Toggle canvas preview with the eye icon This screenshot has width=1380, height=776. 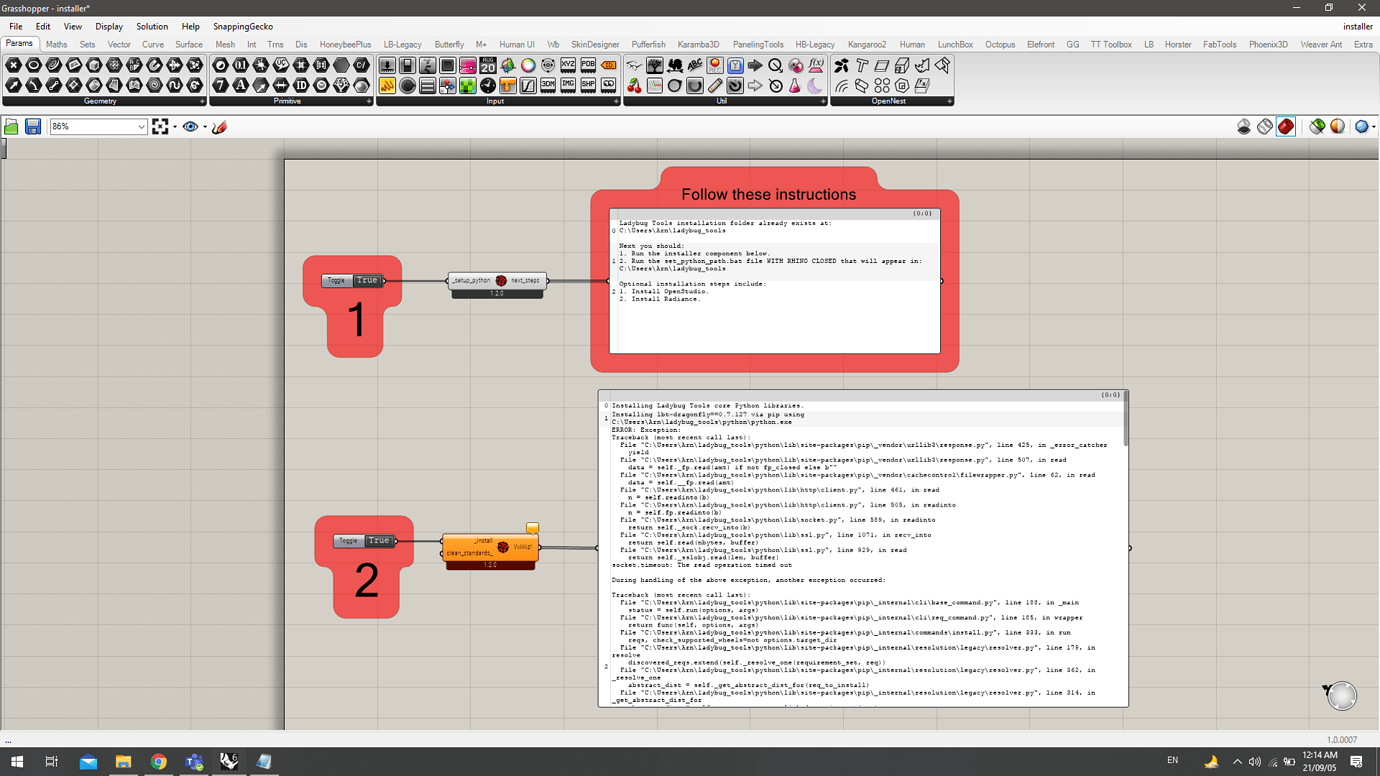[190, 126]
